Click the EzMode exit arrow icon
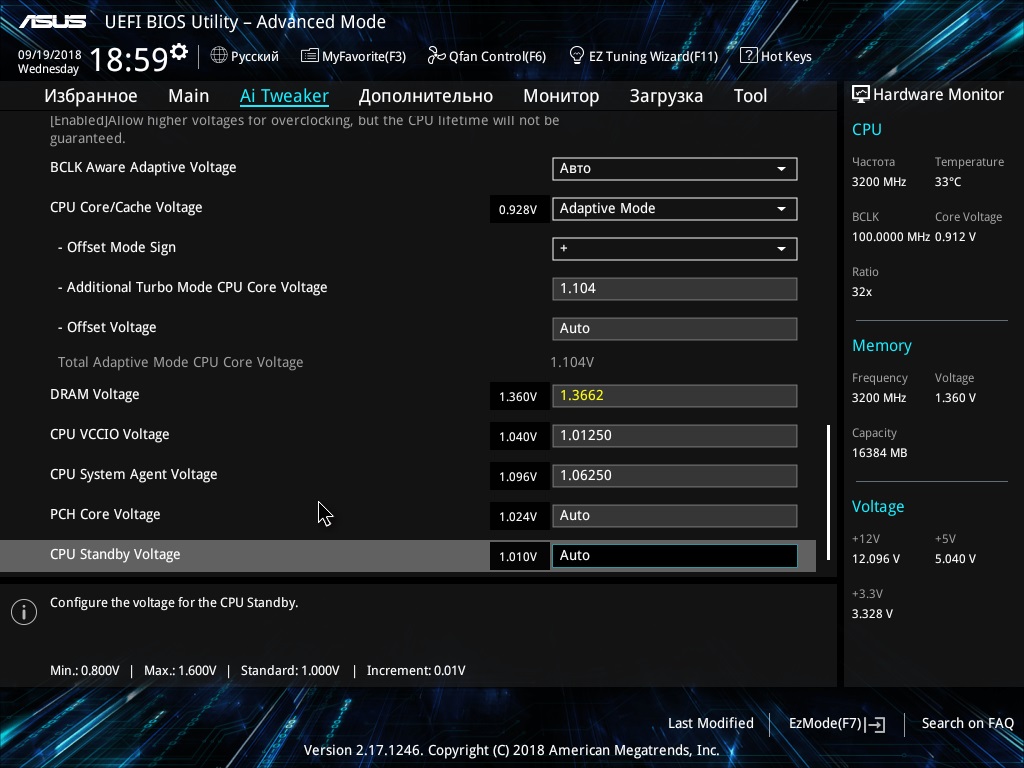This screenshot has width=1024, height=768. pyautogui.click(x=876, y=724)
